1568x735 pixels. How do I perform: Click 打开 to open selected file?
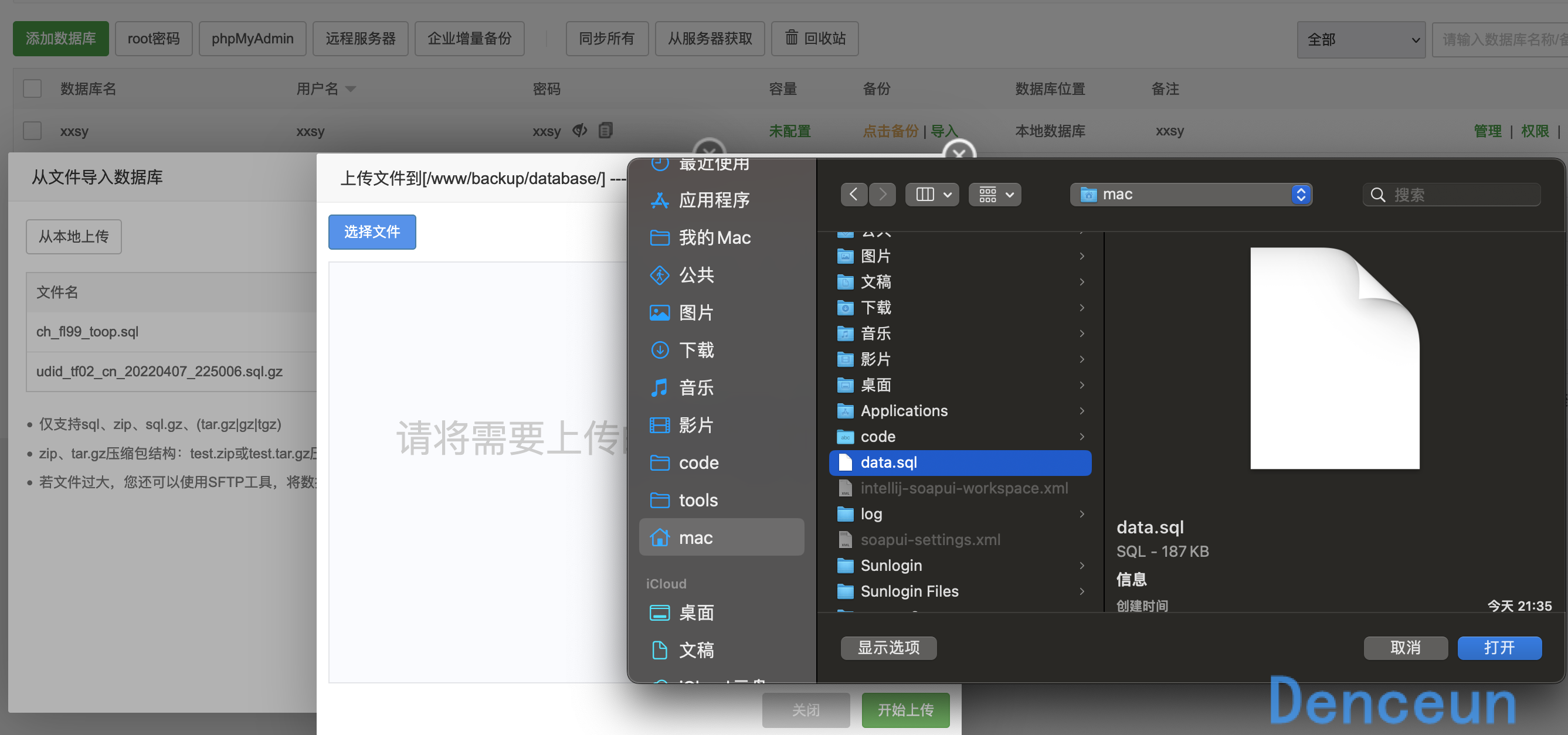(1499, 648)
